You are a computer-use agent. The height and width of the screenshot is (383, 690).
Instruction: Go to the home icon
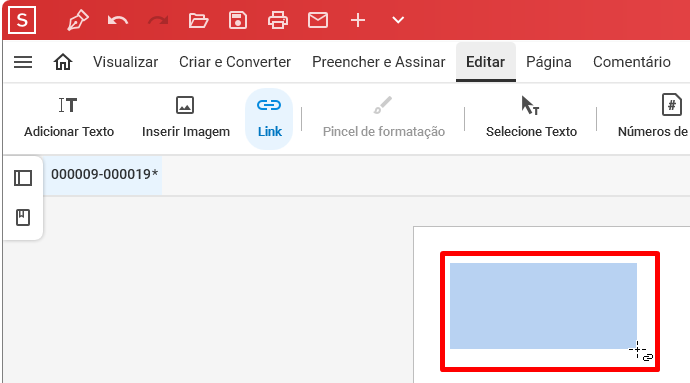pos(62,62)
